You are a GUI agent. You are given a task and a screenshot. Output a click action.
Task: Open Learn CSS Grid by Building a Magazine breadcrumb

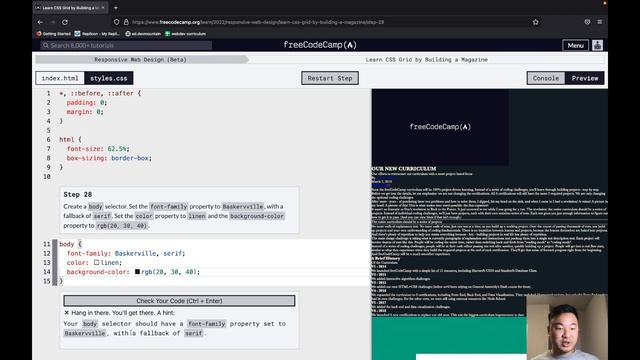tap(427, 60)
